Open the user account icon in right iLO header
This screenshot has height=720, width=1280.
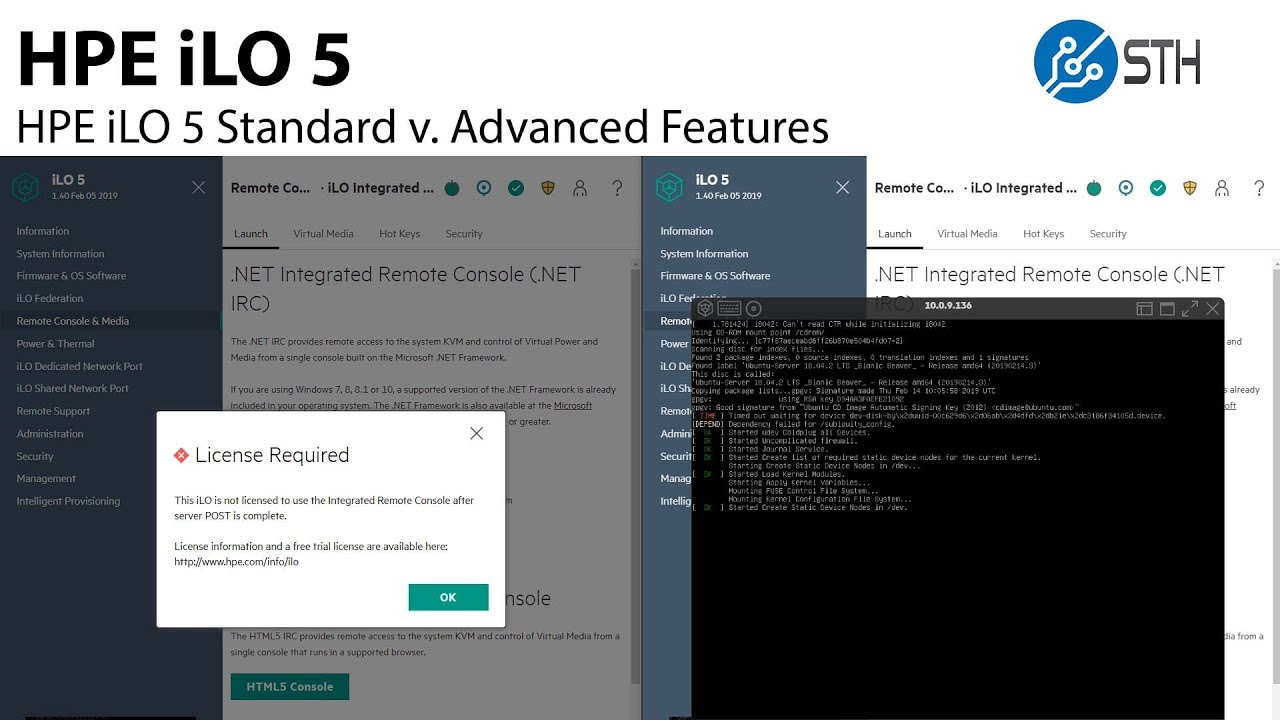coord(1222,188)
